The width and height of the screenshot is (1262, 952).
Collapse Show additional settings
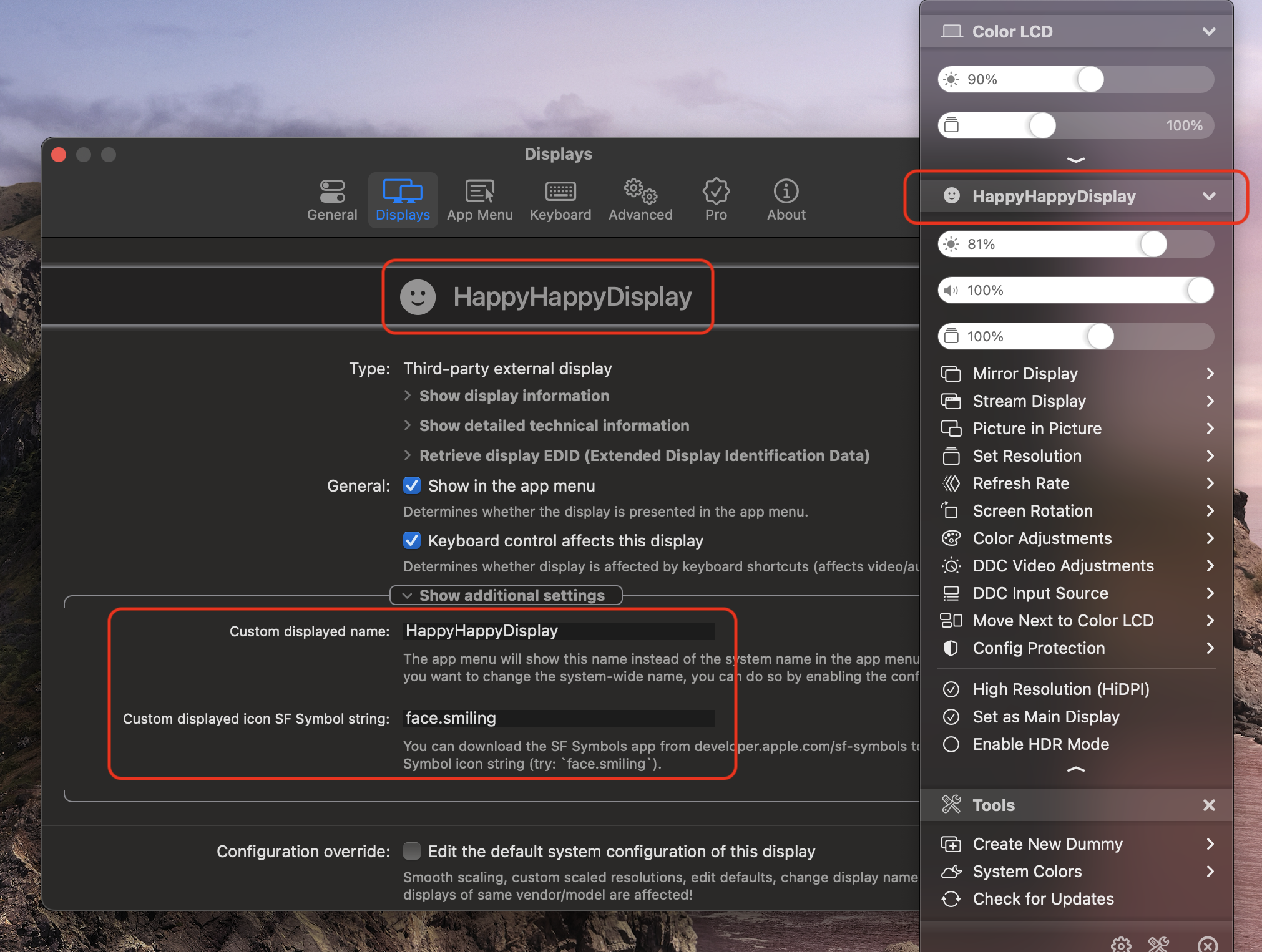(506, 595)
